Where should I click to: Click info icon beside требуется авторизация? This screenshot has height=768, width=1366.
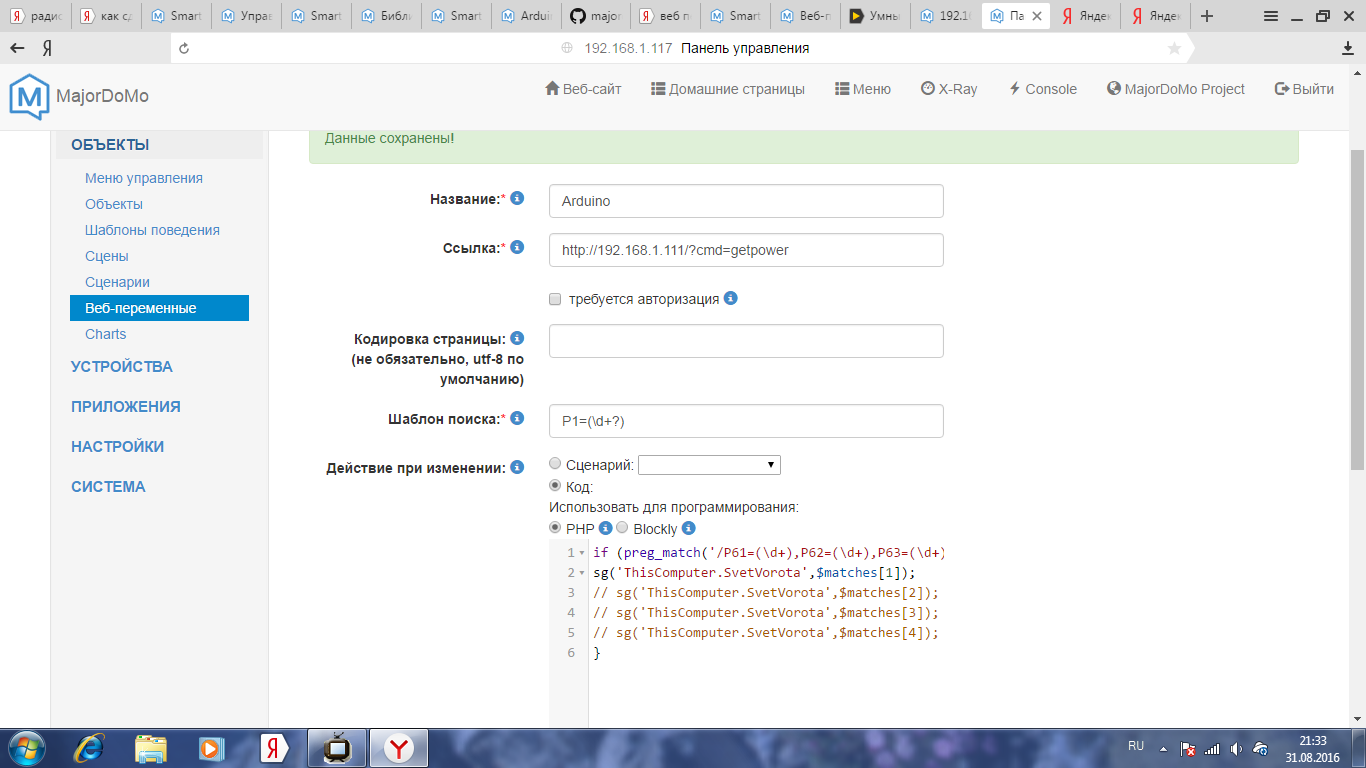click(731, 298)
